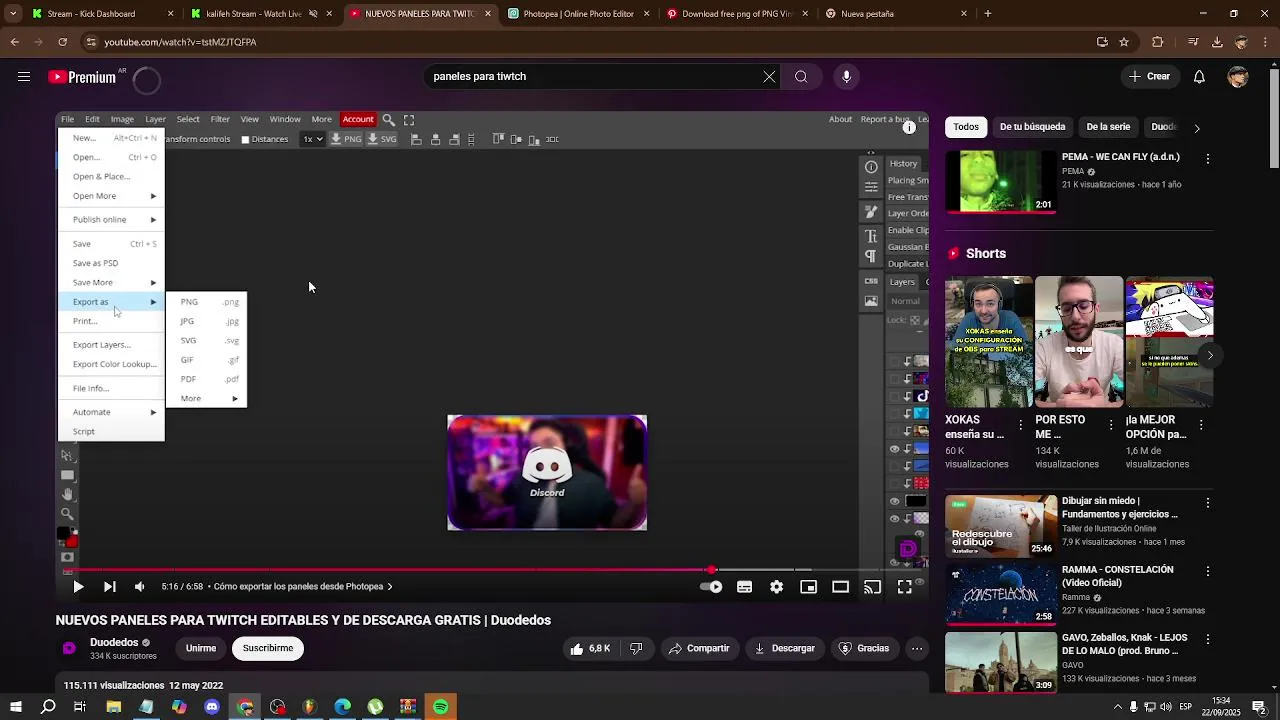Open the video player settings gear

coord(777,587)
